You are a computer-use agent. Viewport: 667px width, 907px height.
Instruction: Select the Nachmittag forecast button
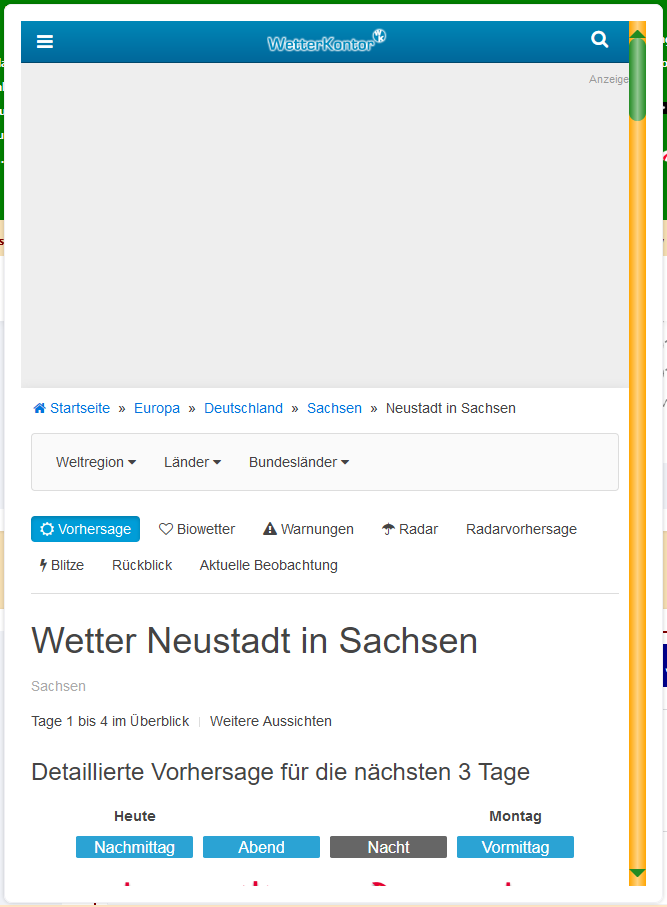(x=134, y=847)
